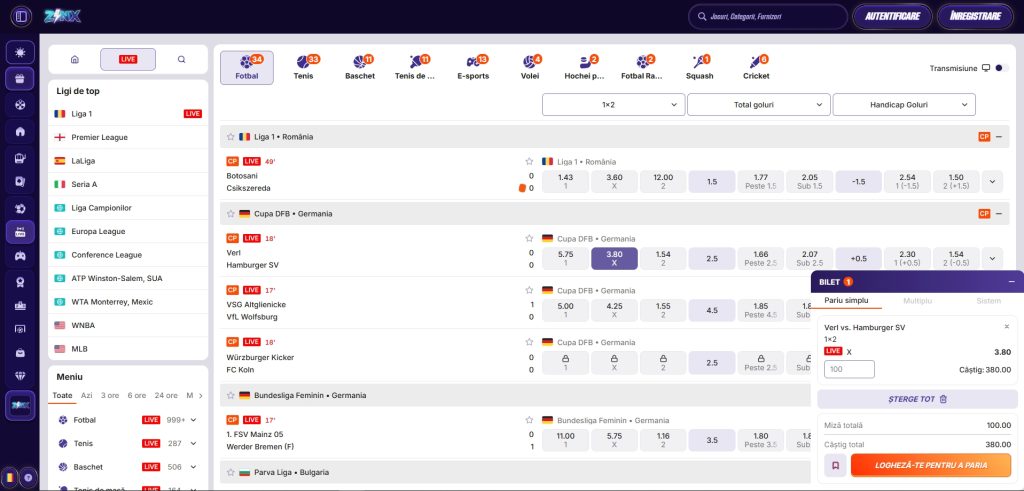The image size is (1024, 491).
Task: Click the Zinx logo in header
Action: click(62, 16)
